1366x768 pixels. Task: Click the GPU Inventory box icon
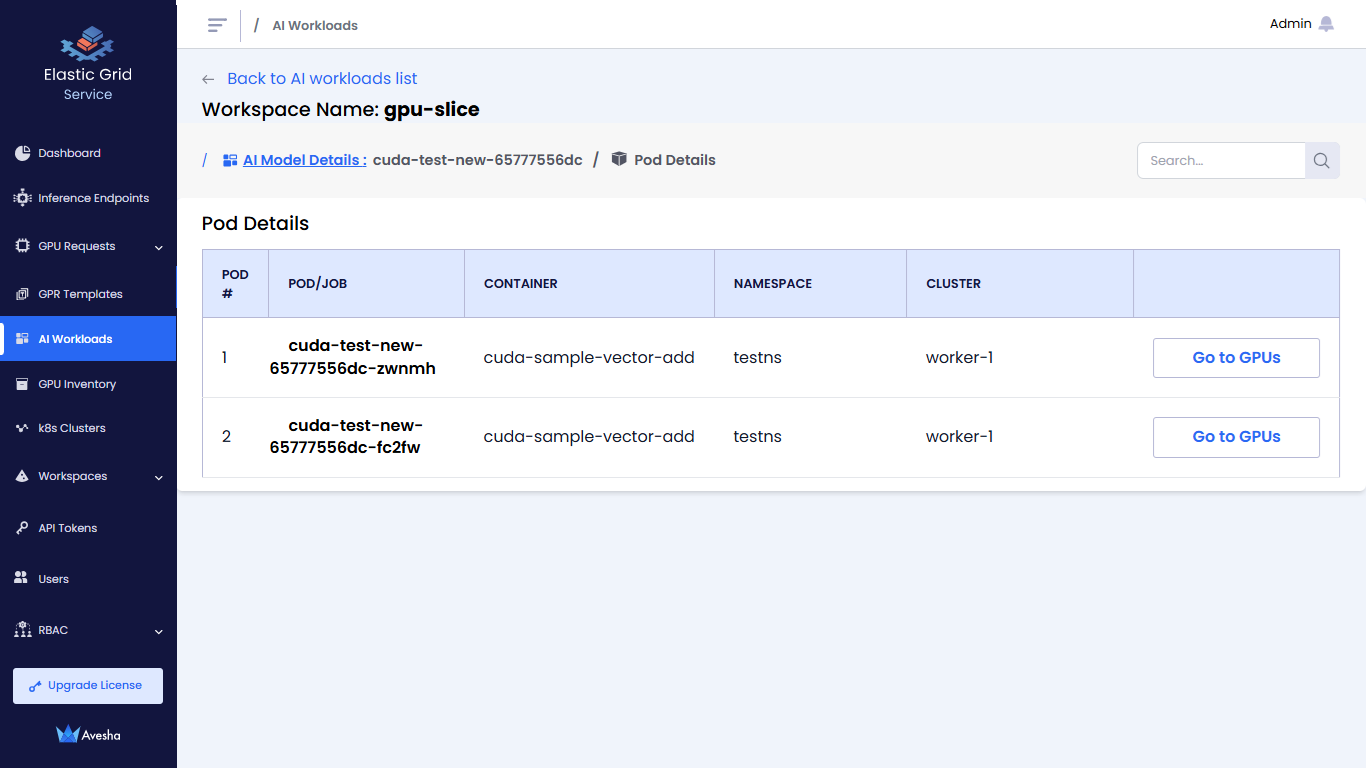click(x=23, y=384)
